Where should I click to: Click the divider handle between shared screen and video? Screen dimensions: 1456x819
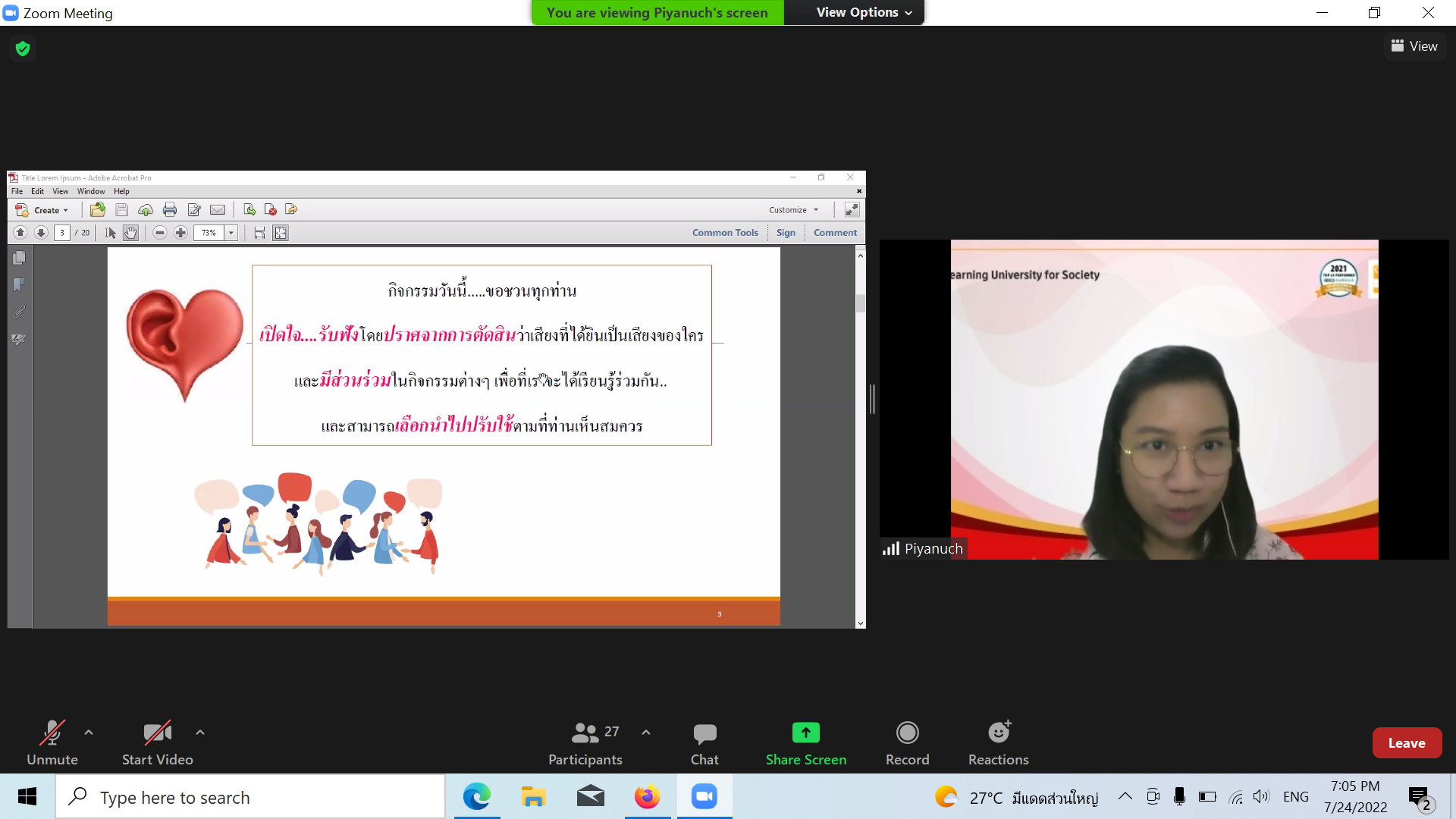873,399
